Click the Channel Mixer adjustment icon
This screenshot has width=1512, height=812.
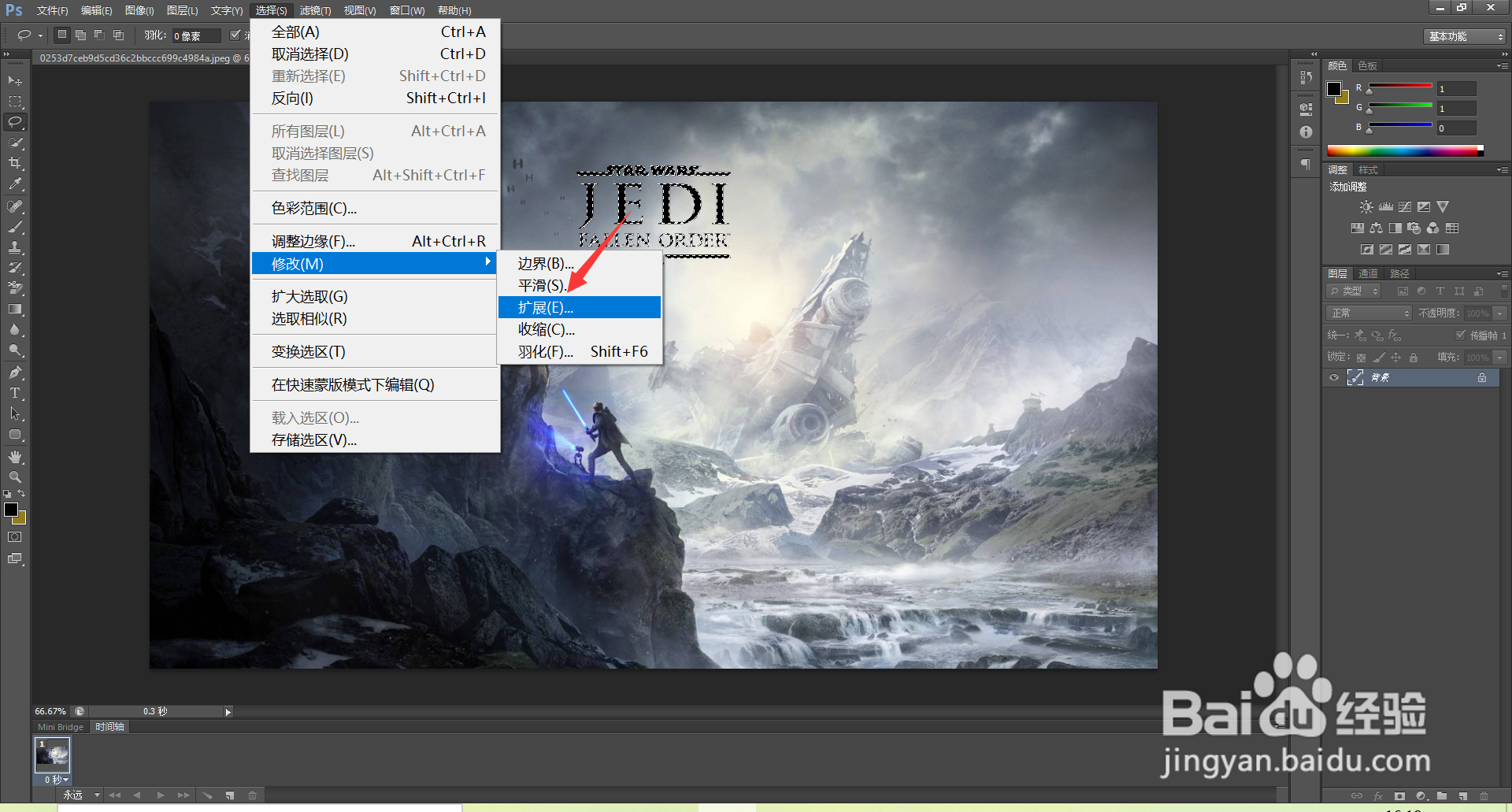pyautogui.click(x=1433, y=228)
